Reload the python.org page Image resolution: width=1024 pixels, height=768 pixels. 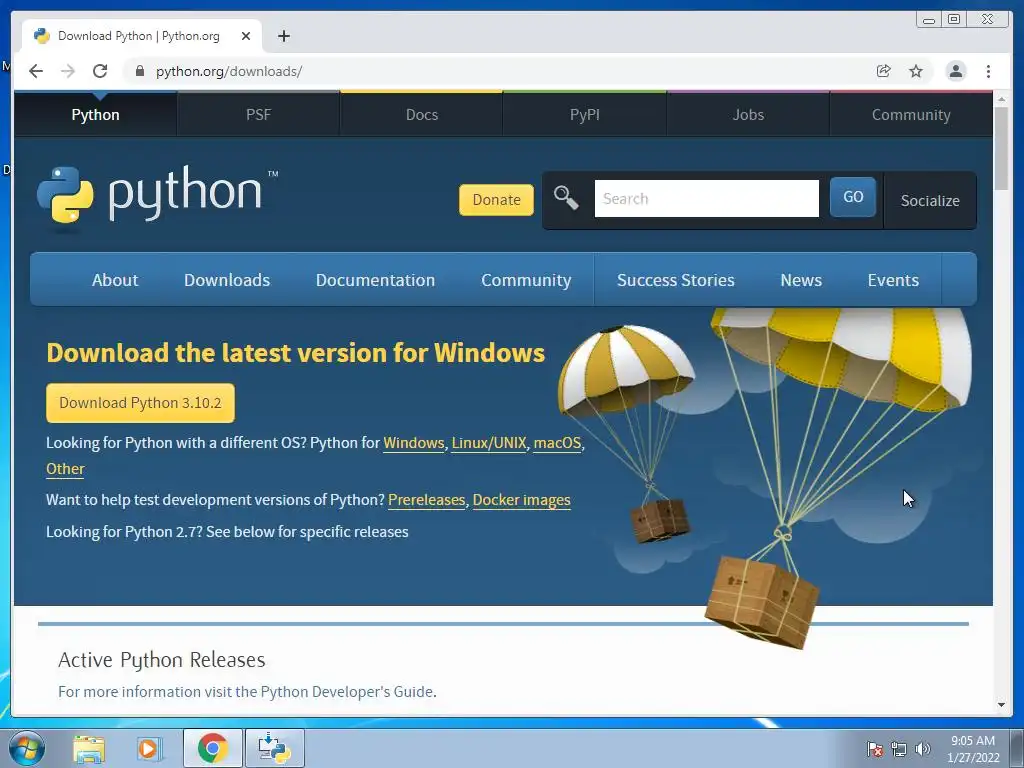pos(100,71)
